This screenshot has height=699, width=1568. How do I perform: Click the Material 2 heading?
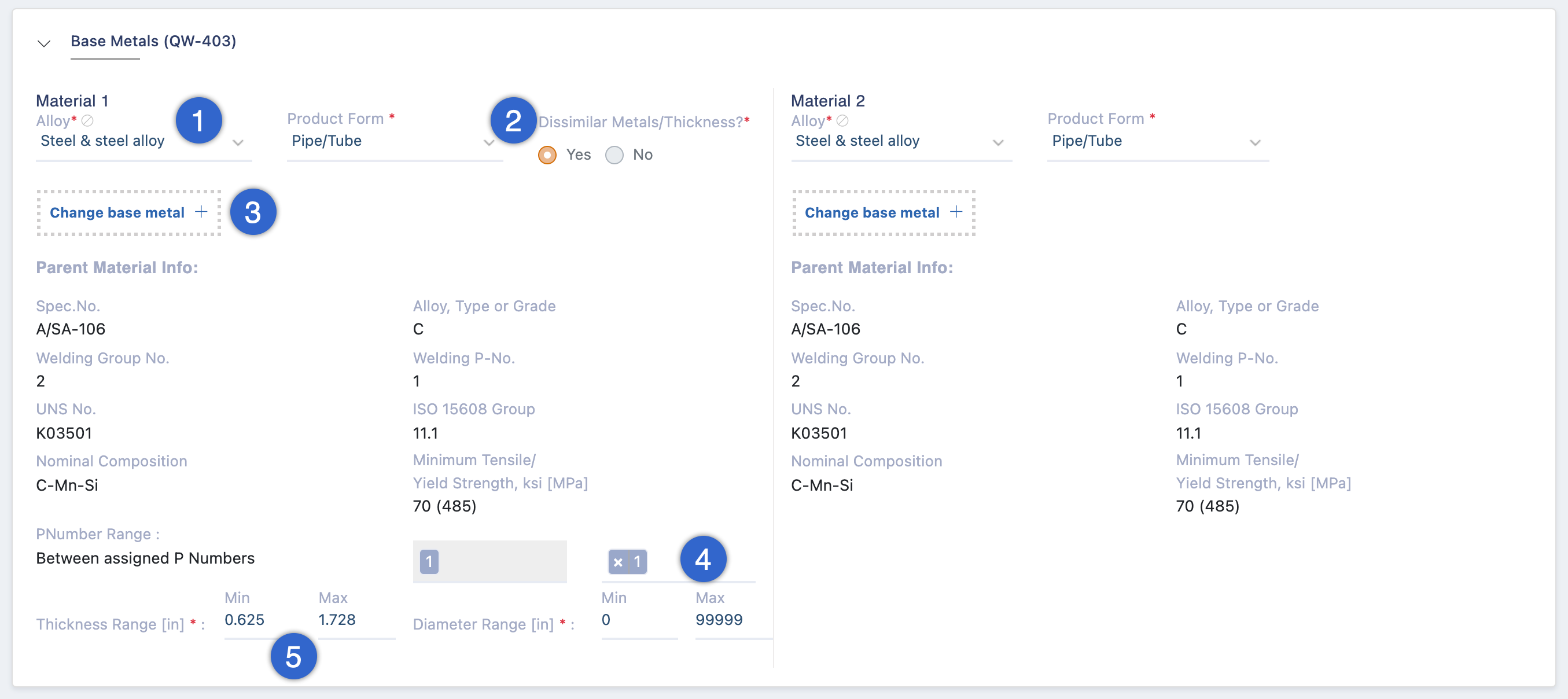[x=828, y=101]
